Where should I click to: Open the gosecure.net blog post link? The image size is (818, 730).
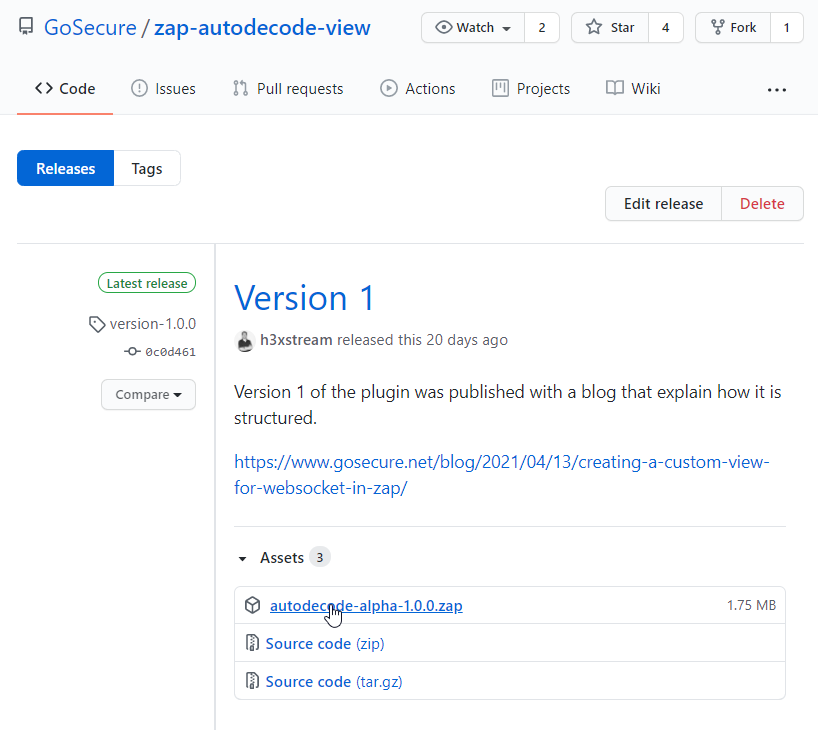501,475
